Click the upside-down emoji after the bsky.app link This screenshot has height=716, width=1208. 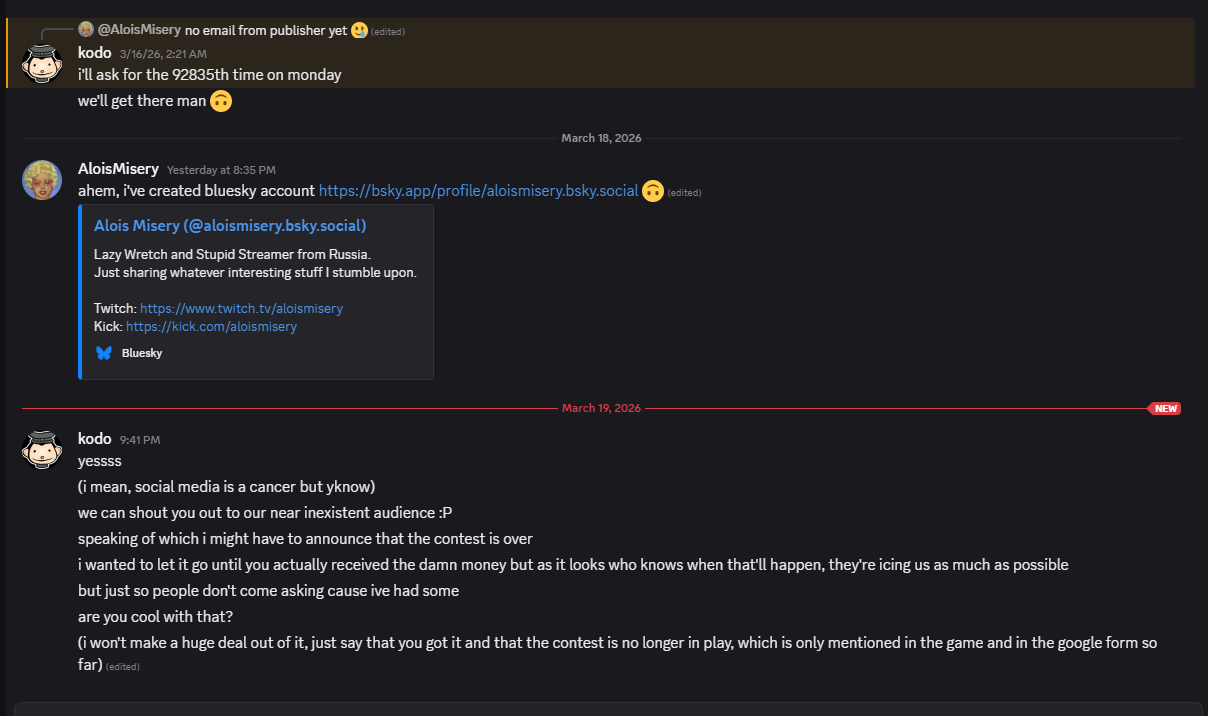[653, 191]
